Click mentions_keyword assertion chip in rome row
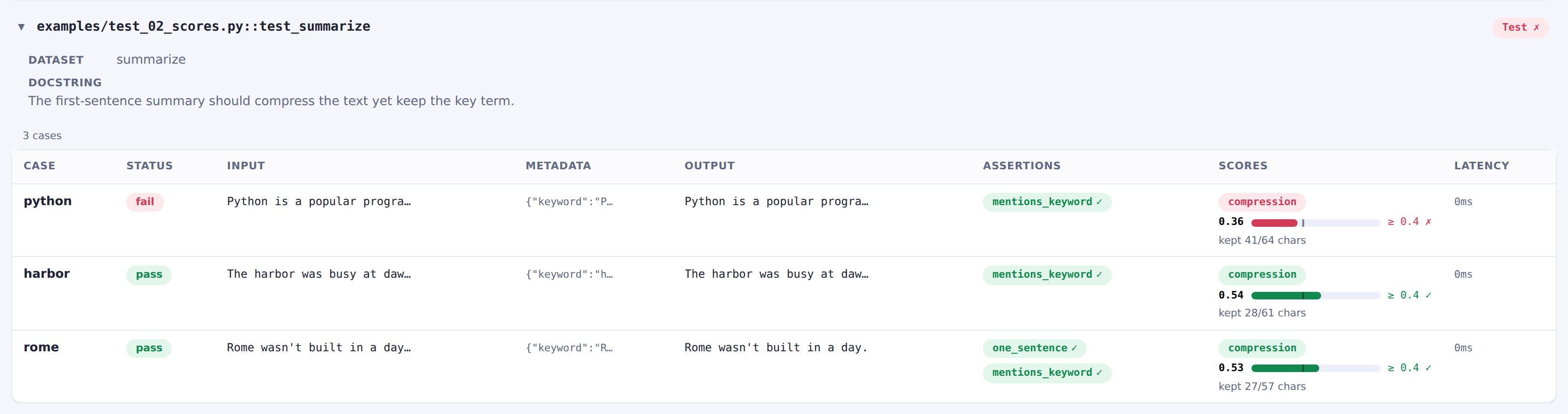Viewport: 1568px width, 414px height. tap(1047, 373)
